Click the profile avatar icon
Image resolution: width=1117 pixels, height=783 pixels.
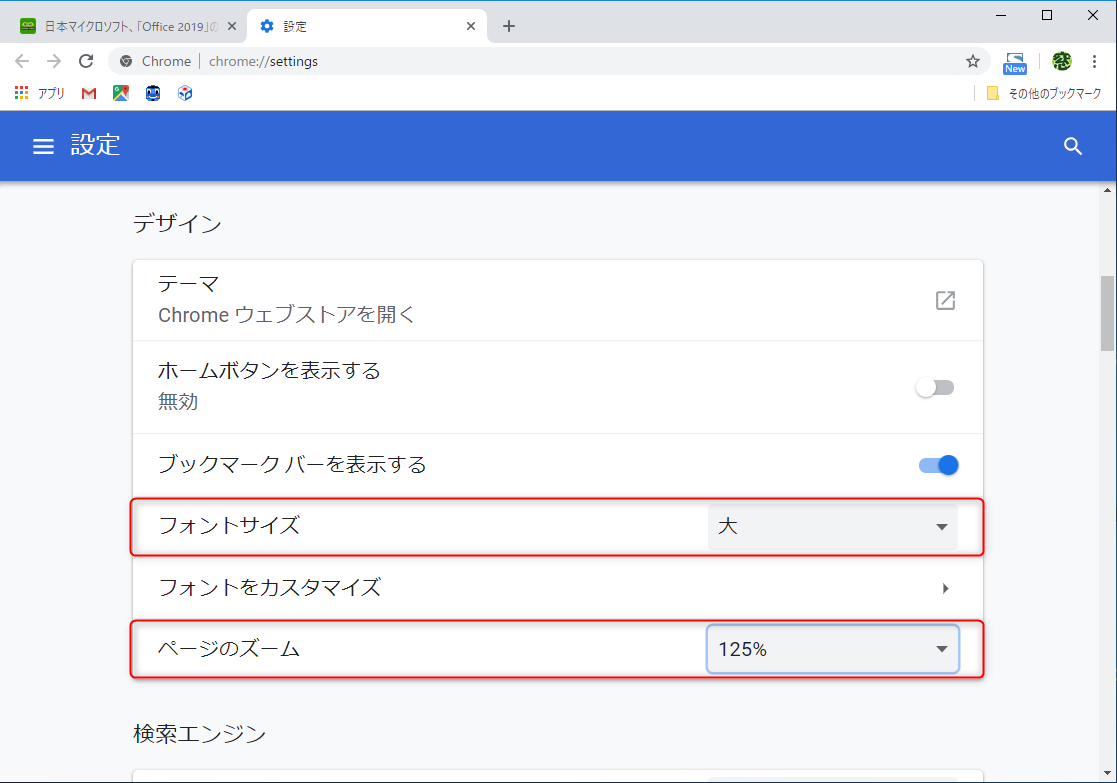(1062, 61)
